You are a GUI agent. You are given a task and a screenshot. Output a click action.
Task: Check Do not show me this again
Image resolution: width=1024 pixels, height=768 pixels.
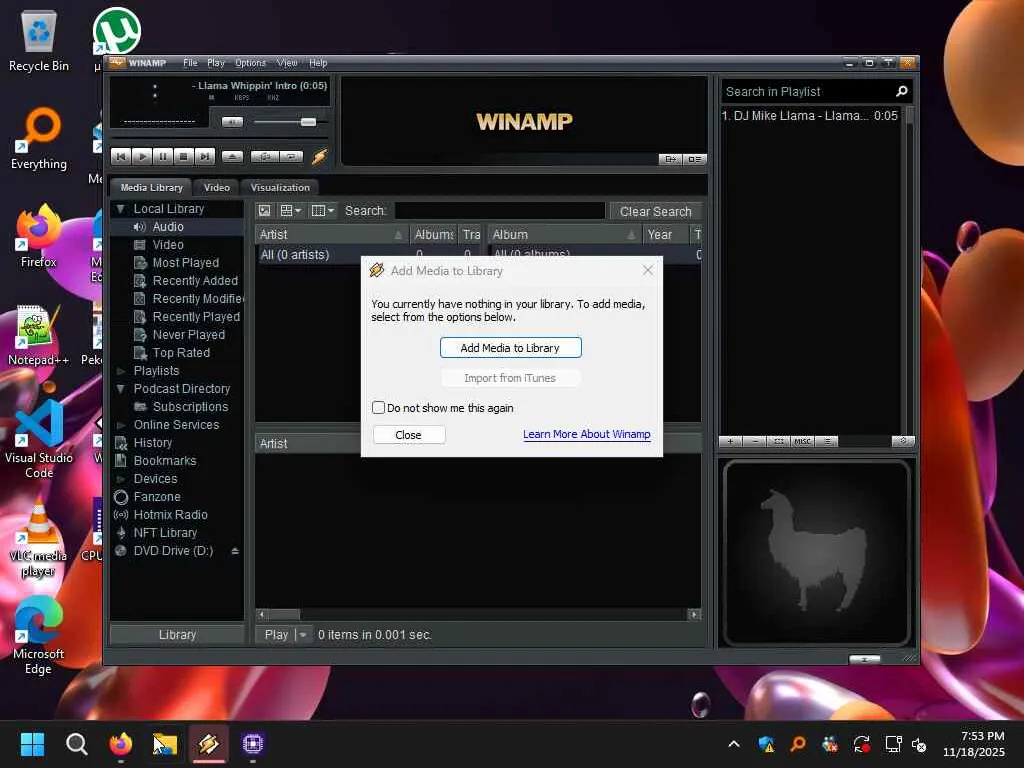378,408
